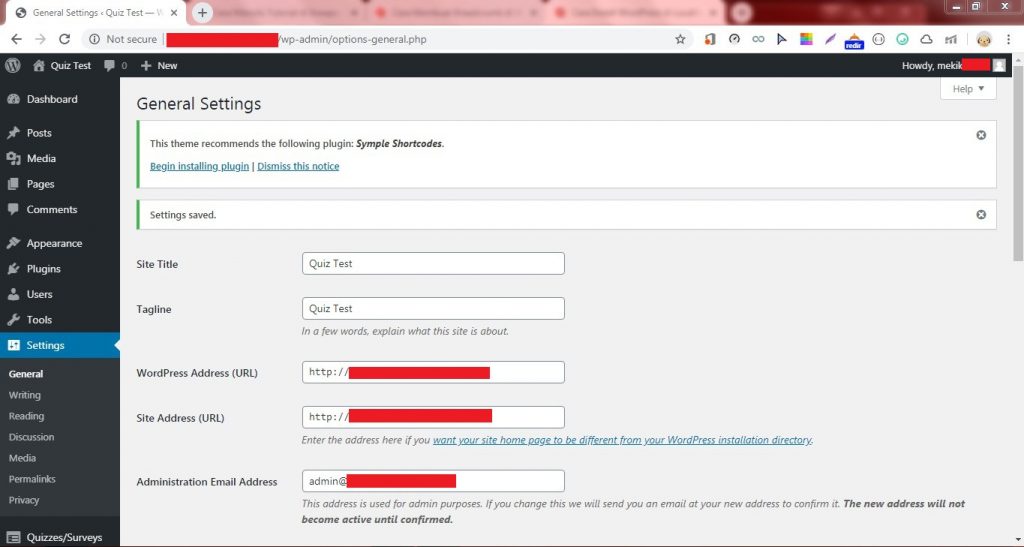Focus the Site Title input field
1024x547 pixels.
433,263
